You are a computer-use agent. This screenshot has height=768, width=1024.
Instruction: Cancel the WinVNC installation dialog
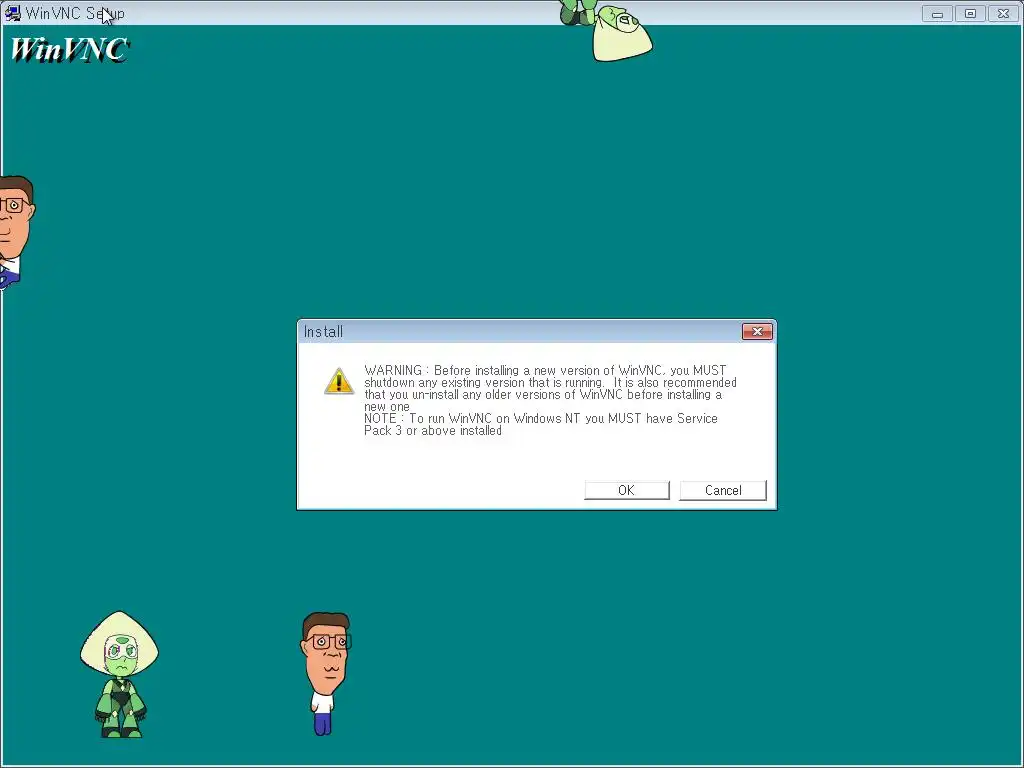pyautogui.click(x=723, y=490)
